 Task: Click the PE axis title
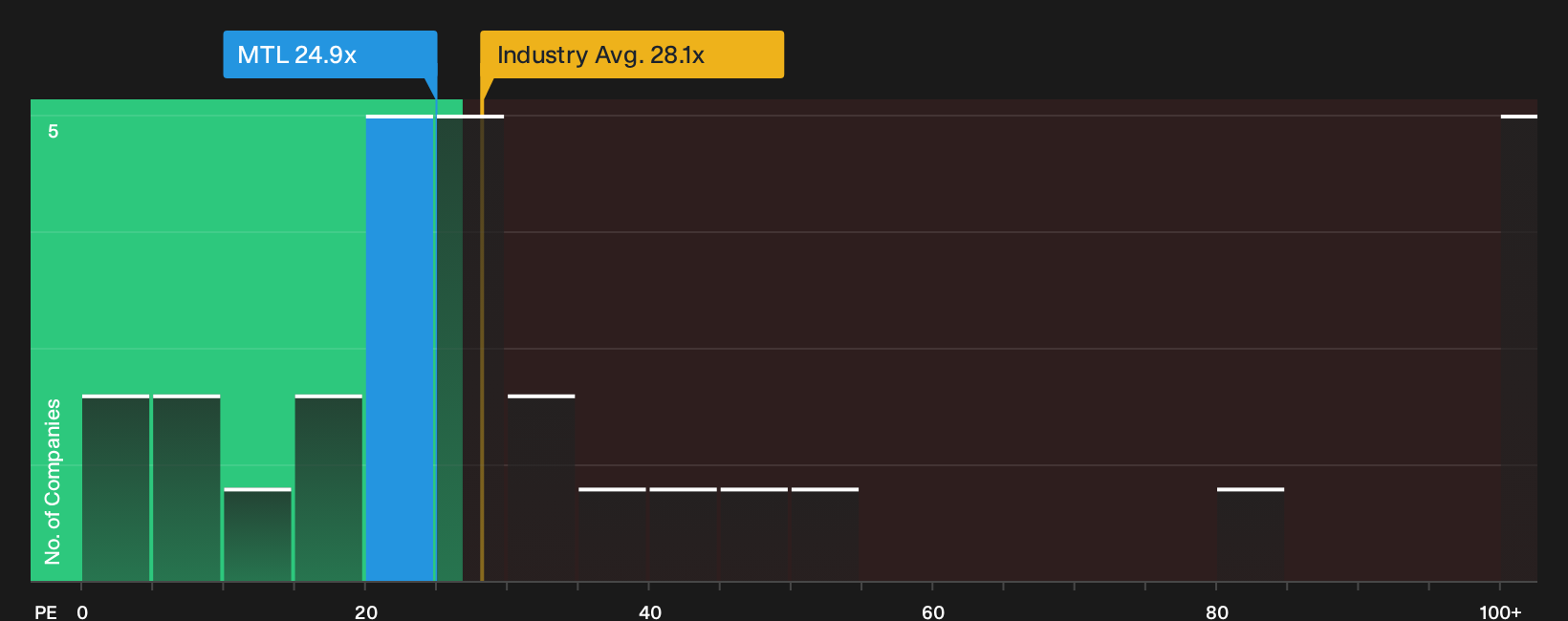pos(46,611)
